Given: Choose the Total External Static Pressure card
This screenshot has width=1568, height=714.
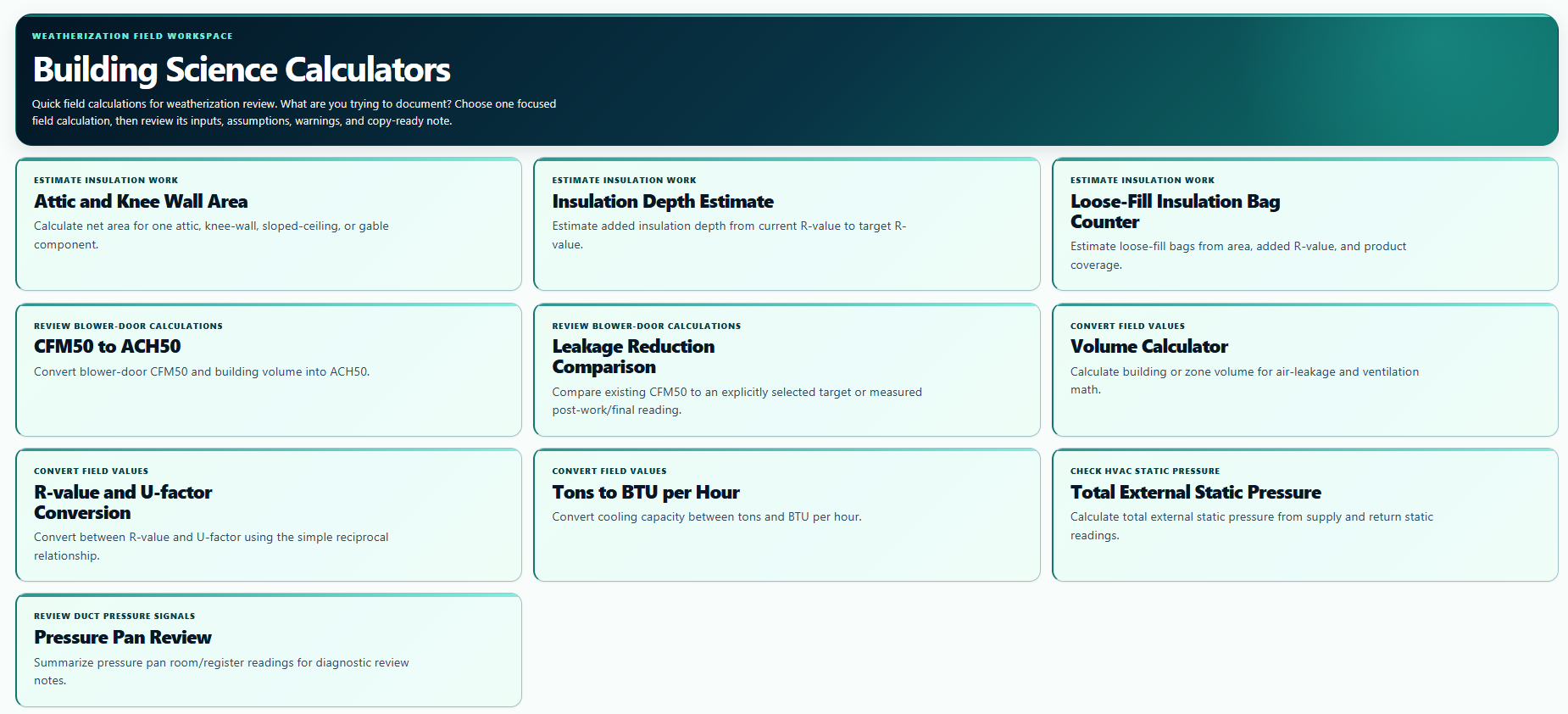Looking at the screenshot, I should point(1305,515).
